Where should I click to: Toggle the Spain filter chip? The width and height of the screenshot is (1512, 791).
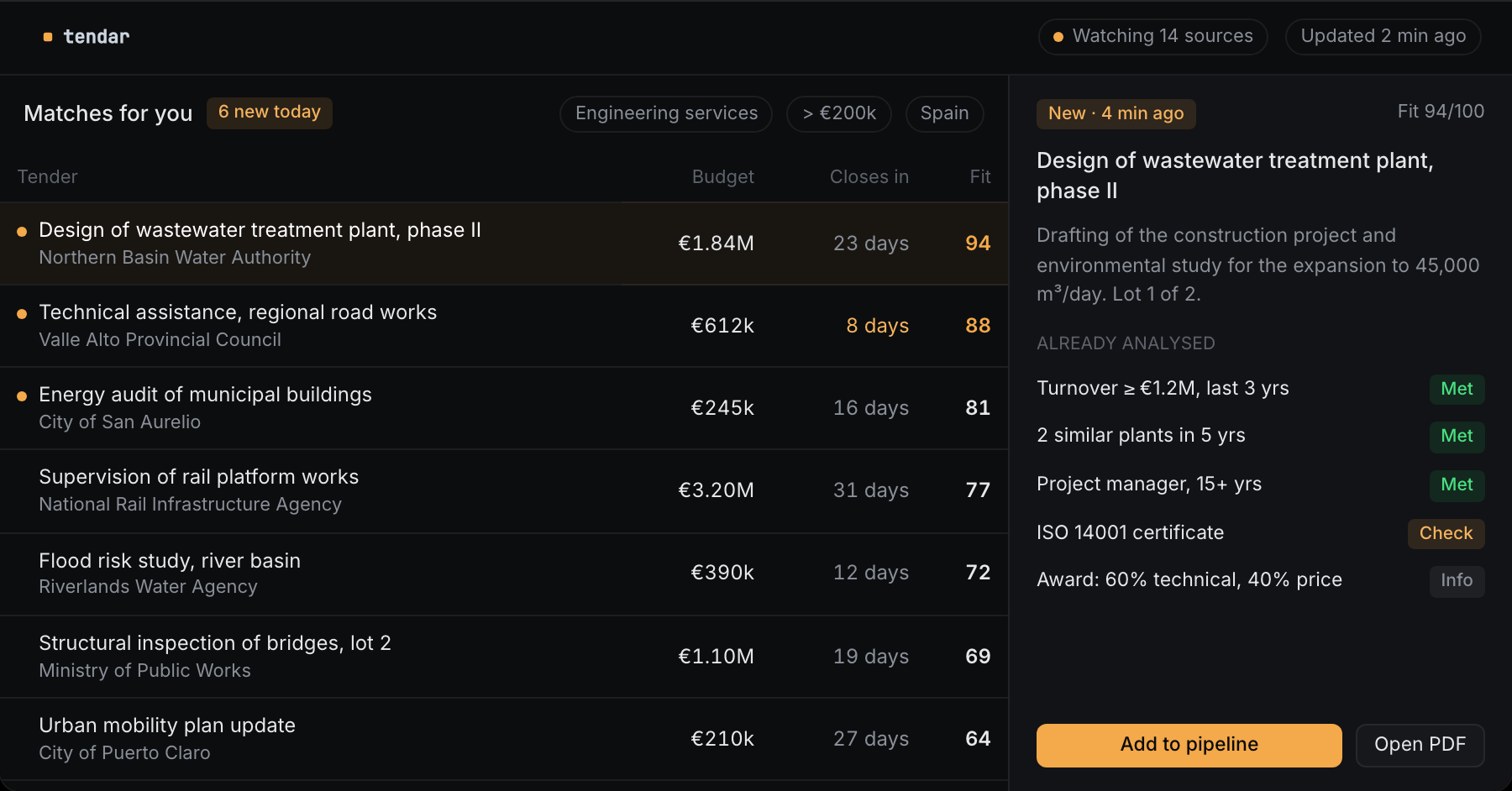(944, 114)
